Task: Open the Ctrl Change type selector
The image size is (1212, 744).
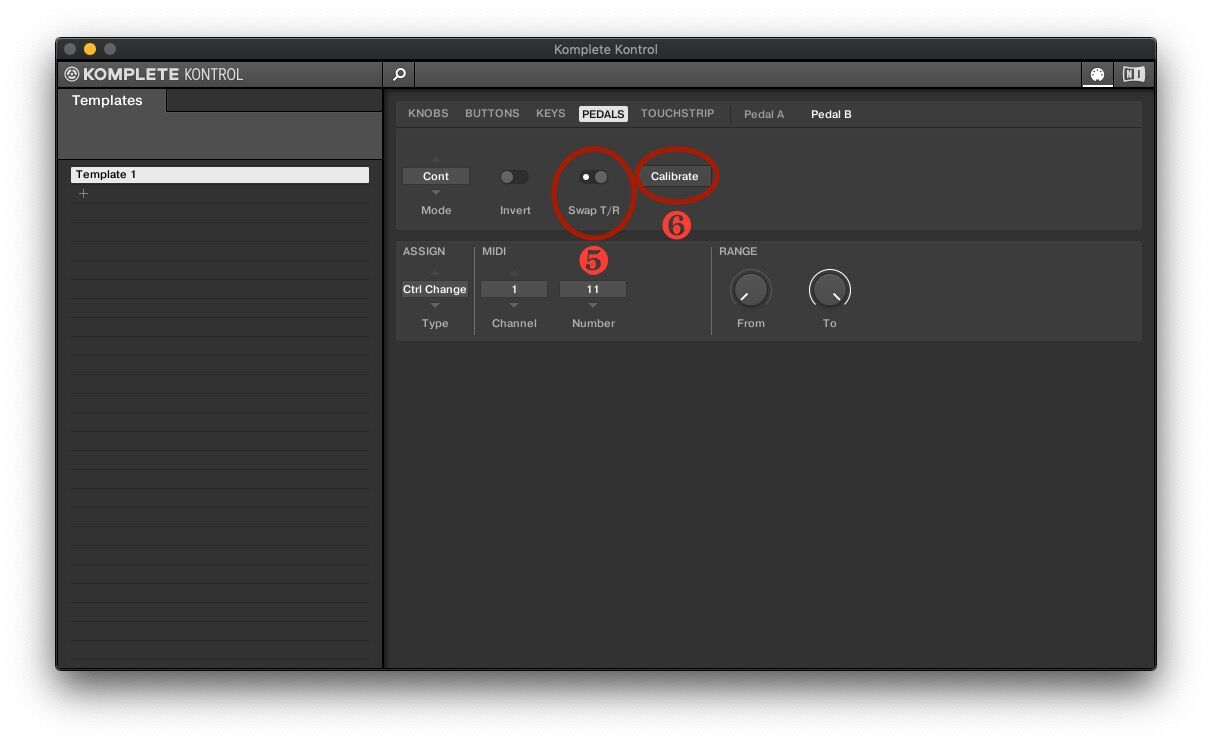Action: (x=435, y=289)
